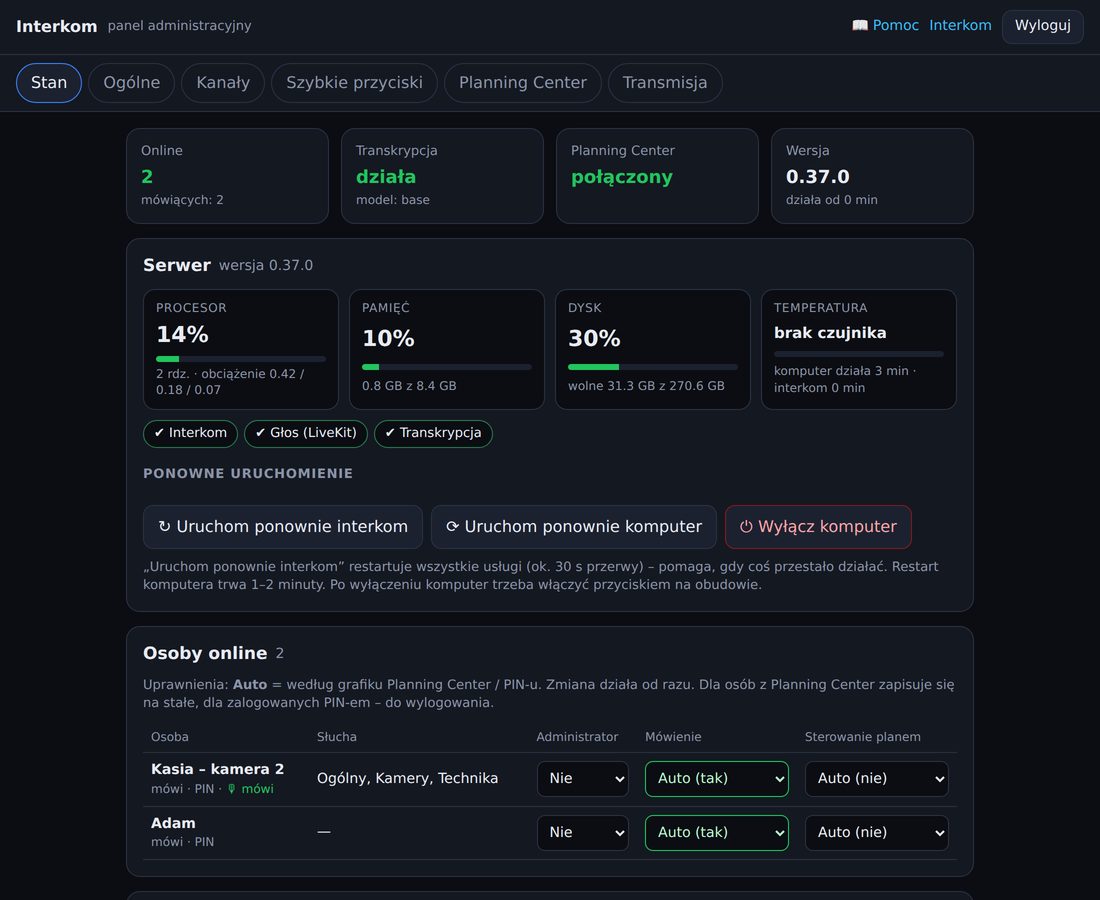Click the name "Adam" in the online list
The height and width of the screenshot is (900, 1100).
pos(173,824)
